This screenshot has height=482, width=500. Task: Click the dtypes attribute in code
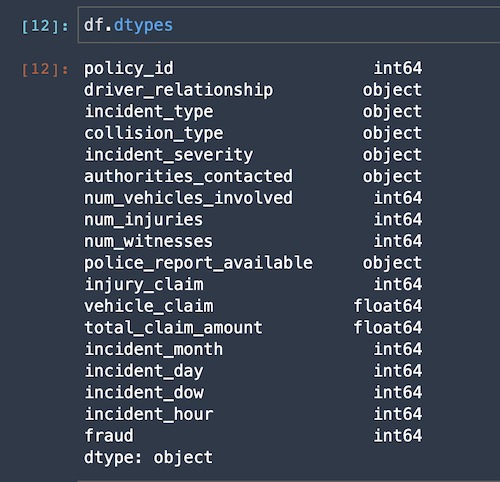tap(143, 26)
